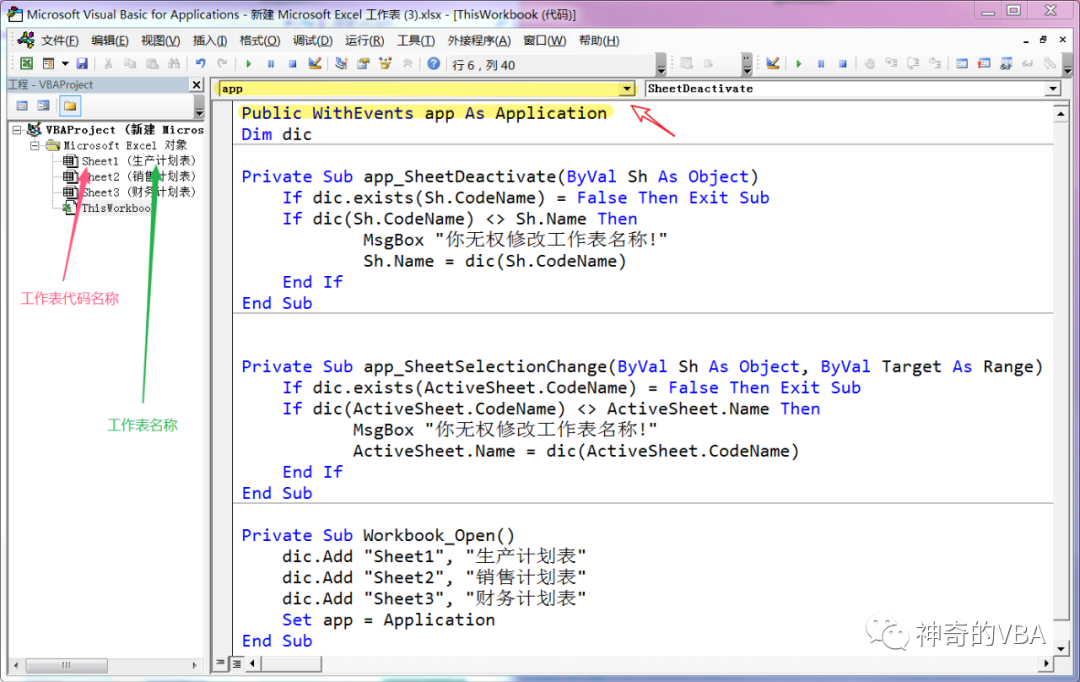Toggle breakpoint with the hand icon

tap(869, 64)
